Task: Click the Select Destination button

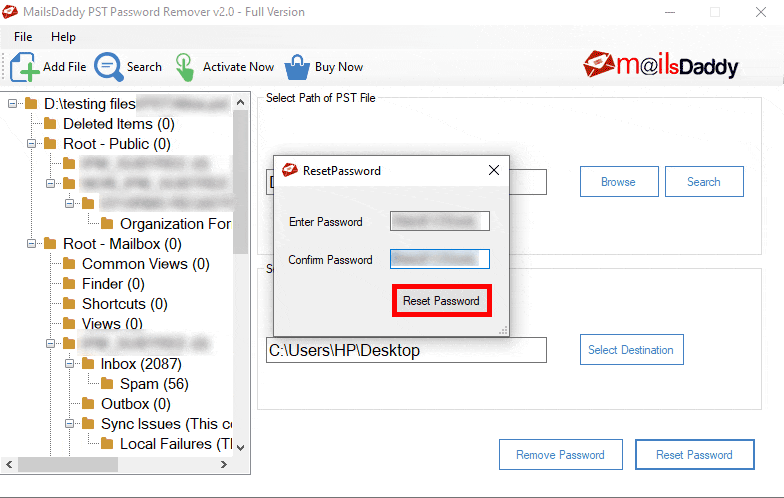Action: pos(632,350)
